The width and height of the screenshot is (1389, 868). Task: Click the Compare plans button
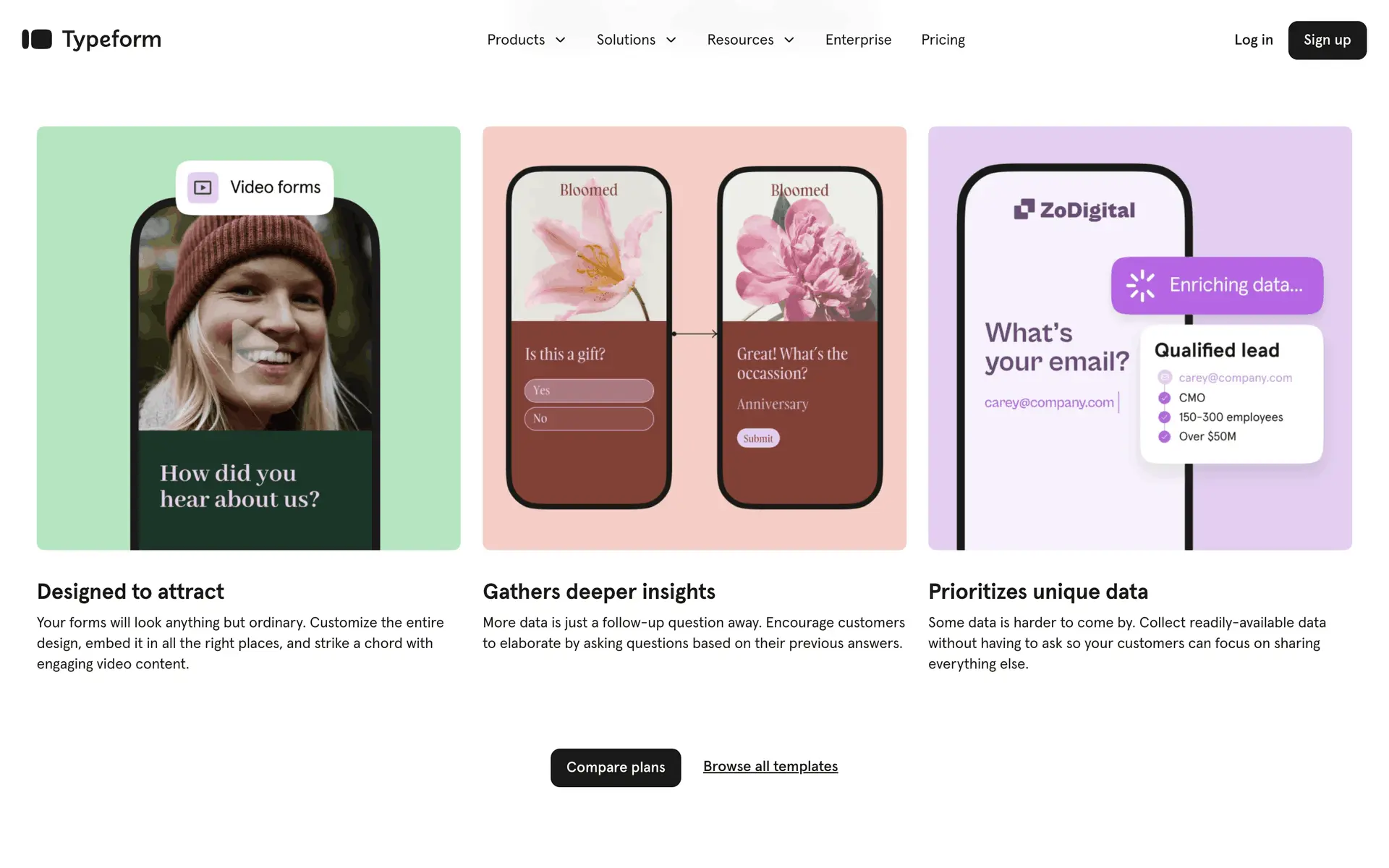(x=616, y=767)
